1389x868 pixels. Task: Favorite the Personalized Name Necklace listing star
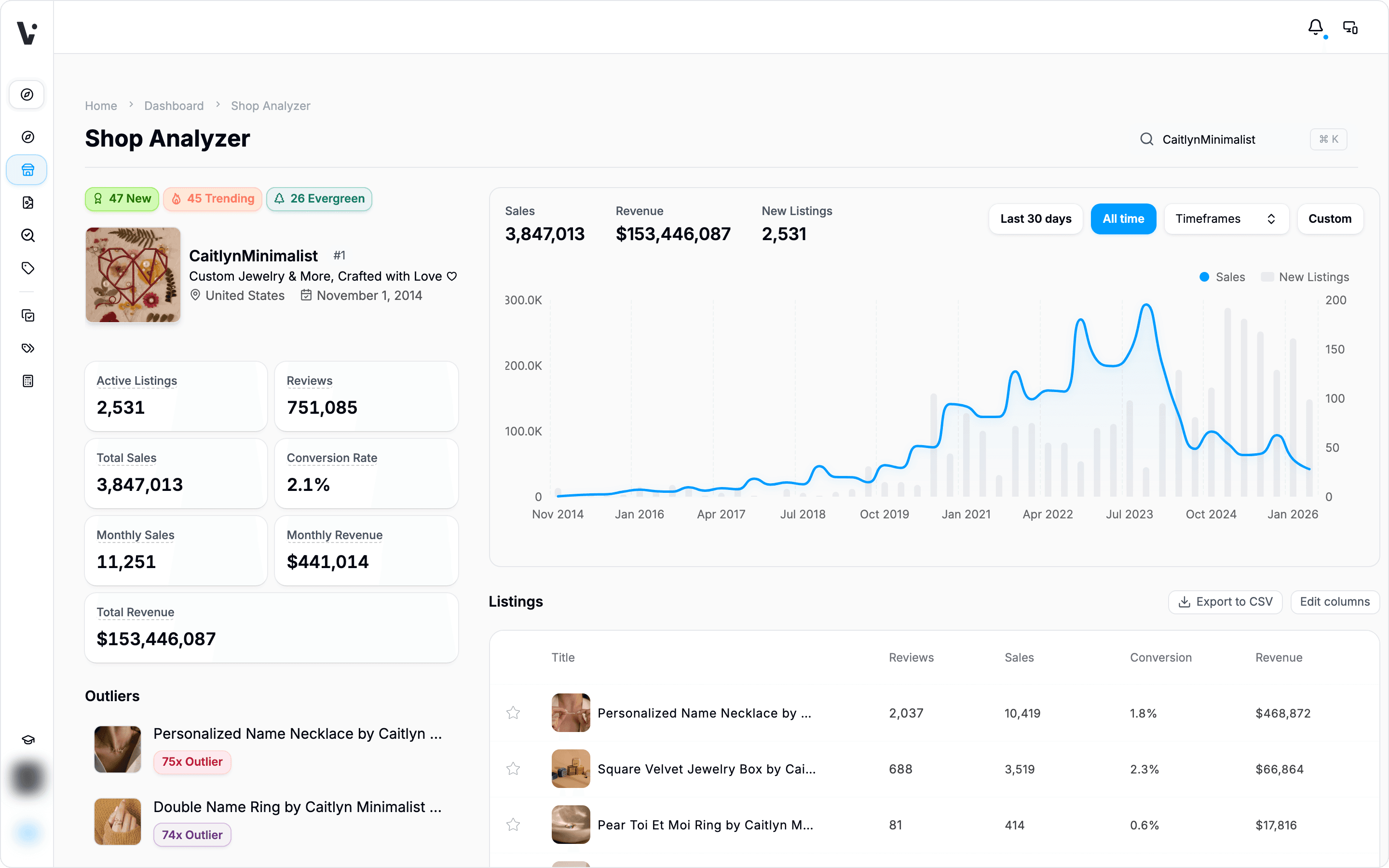coord(513,712)
